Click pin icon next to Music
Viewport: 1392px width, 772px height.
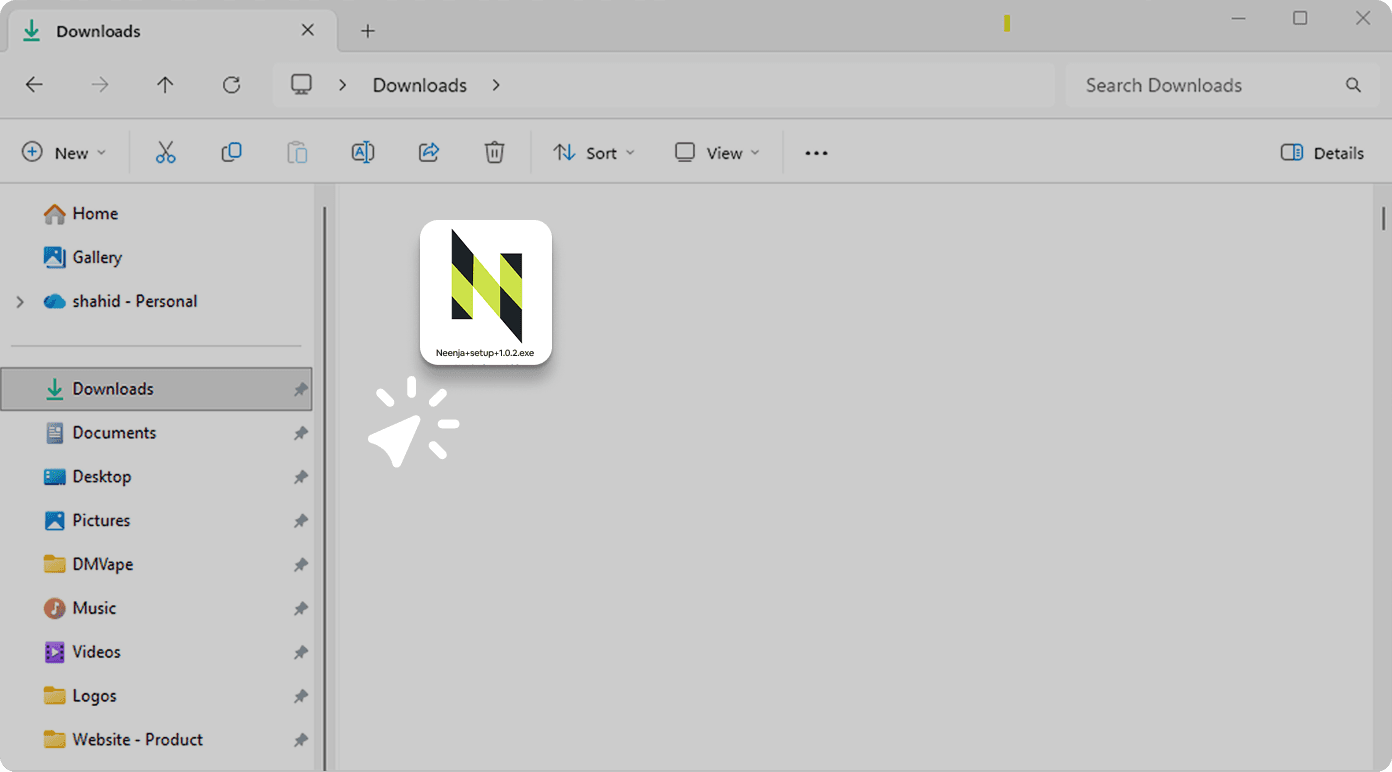click(300, 608)
